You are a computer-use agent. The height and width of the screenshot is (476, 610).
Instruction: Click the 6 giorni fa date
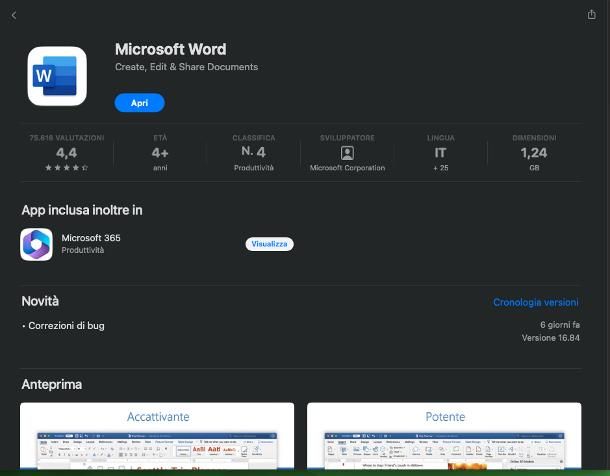pyautogui.click(x=560, y=324)
